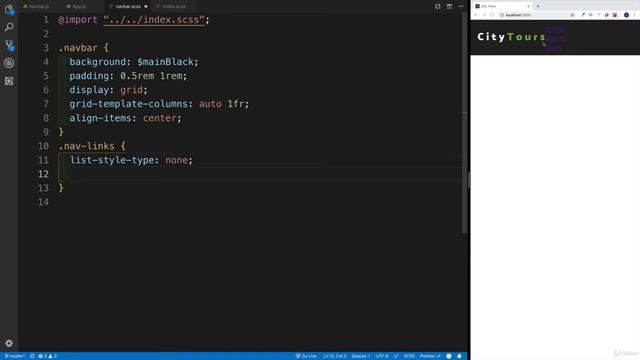Open the Manage gear icon in VS Code

coord(9,343)
